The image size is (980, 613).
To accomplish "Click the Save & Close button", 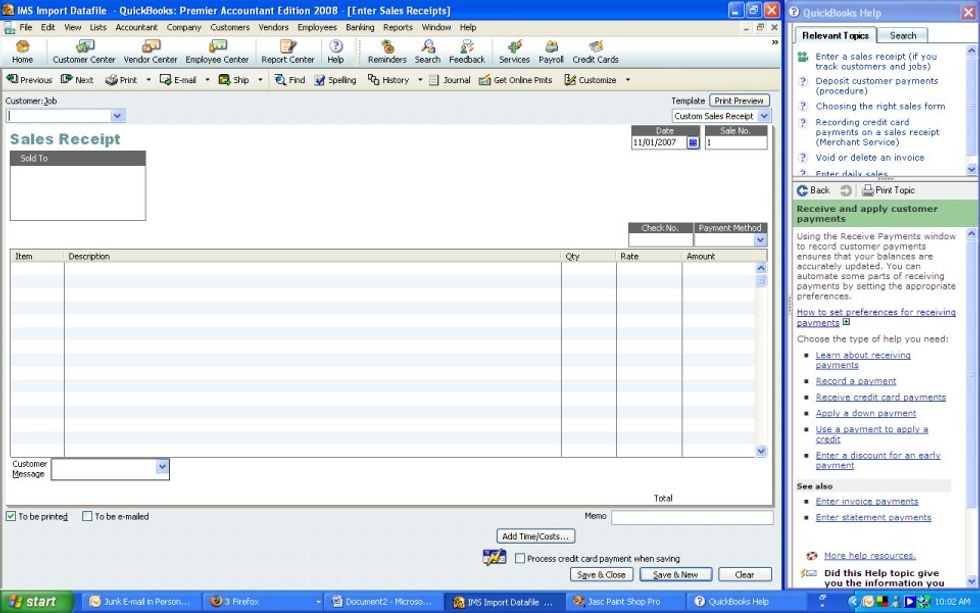I will [601, 575].
